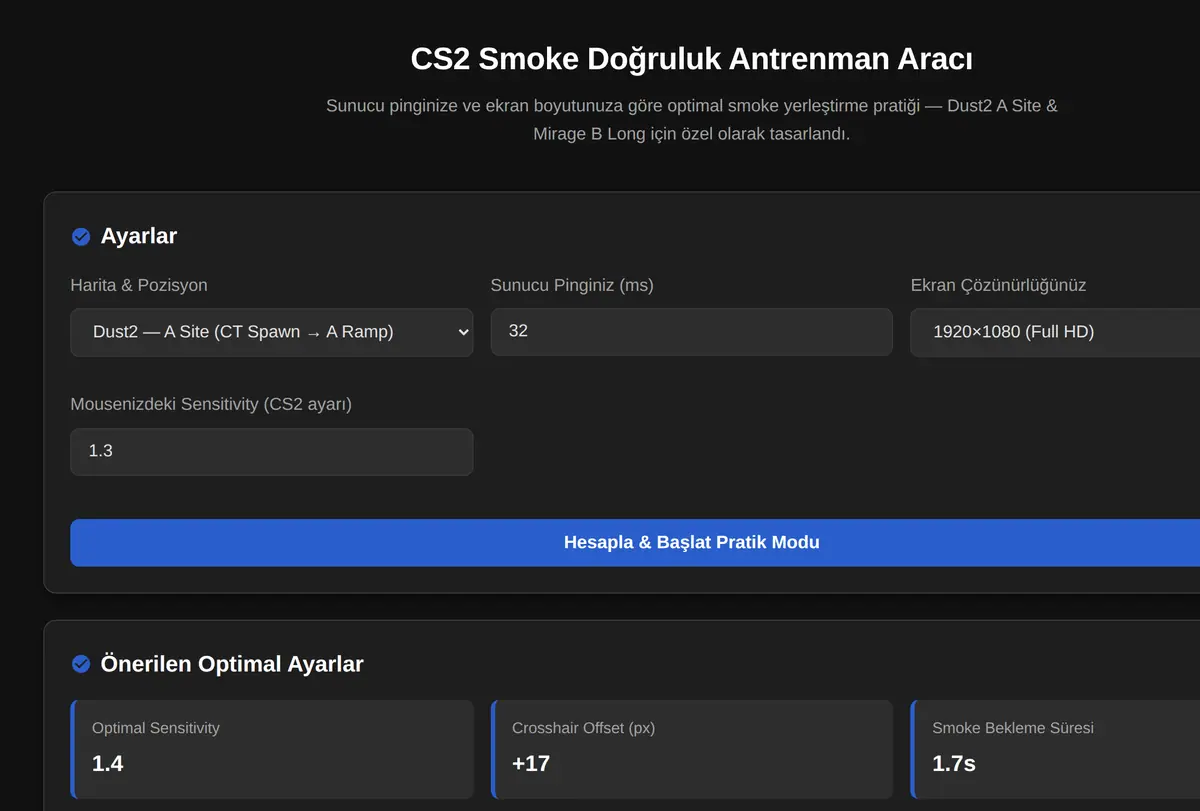This screenshot has width=1200, height=811.
Task: Focus the Sensitivity input showing 1.3
Action: point(272,451)
